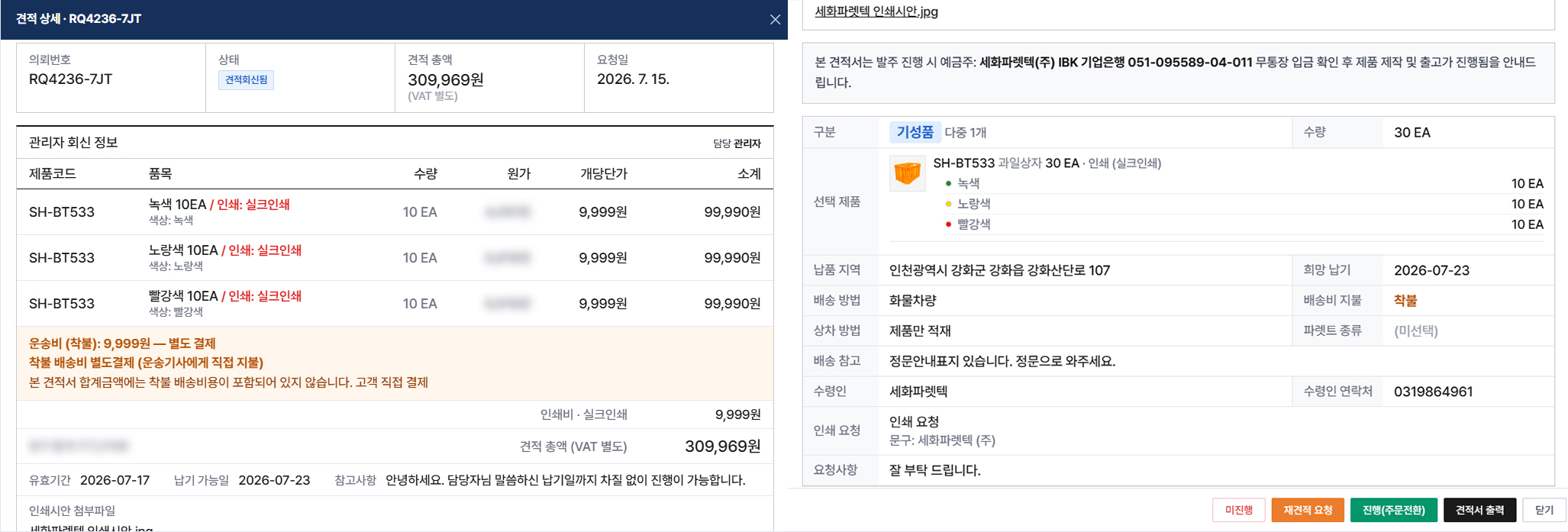1568x532 pixels.
Task: Select the 배송 방법 value 화물차량
Action: pyautogui.click(x=912, y=301)
